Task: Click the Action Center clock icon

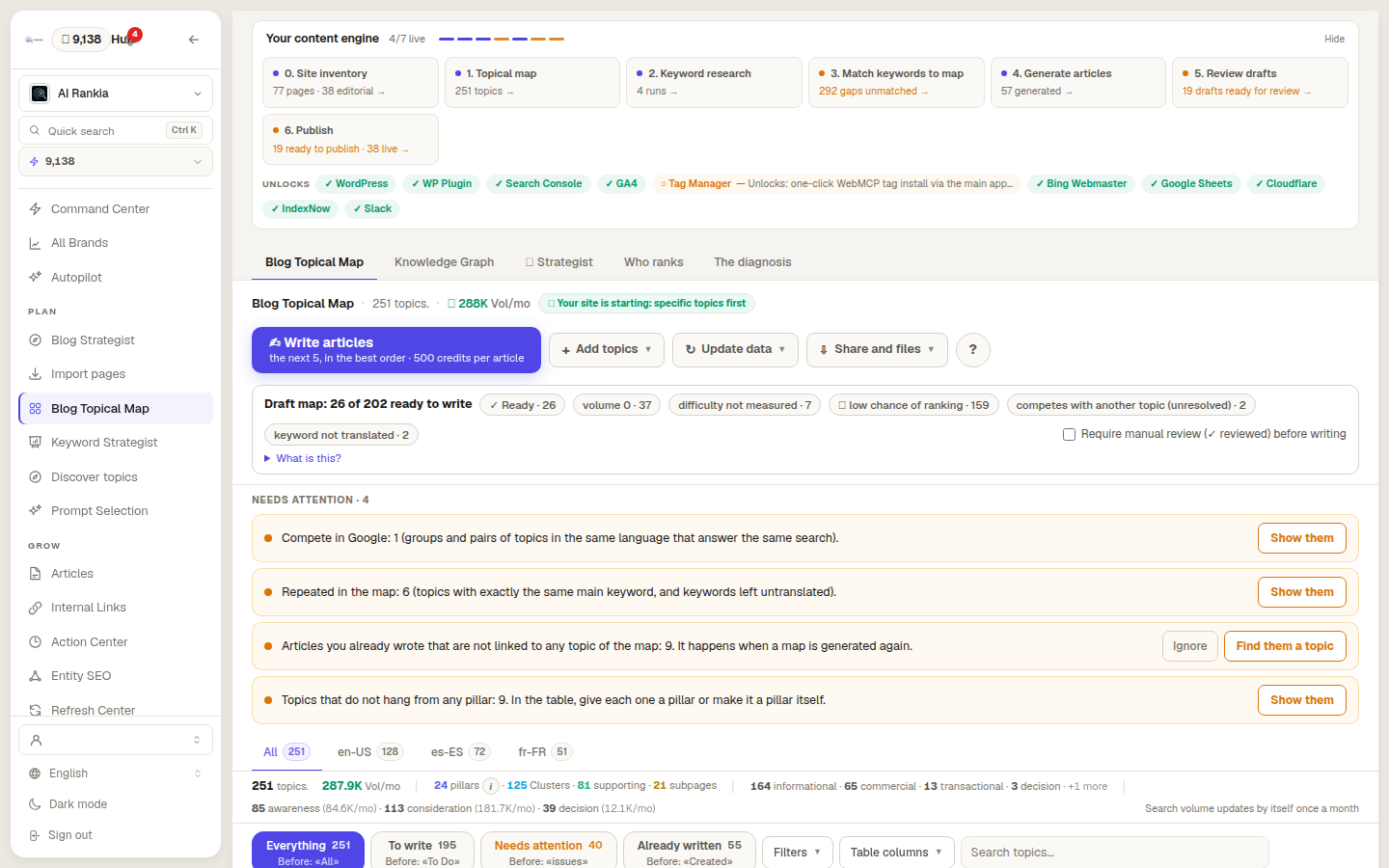Action: click(x=35, y=642)
